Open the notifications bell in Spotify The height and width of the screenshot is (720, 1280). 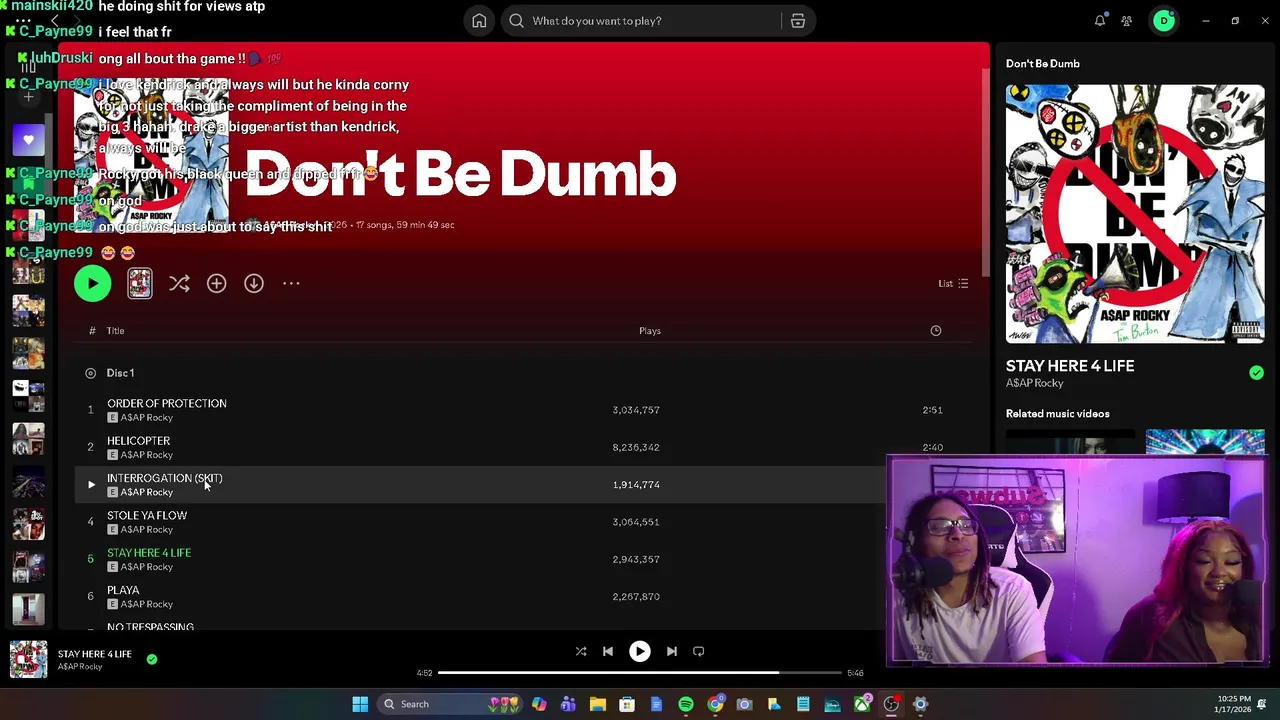(x=1100, y=21)
